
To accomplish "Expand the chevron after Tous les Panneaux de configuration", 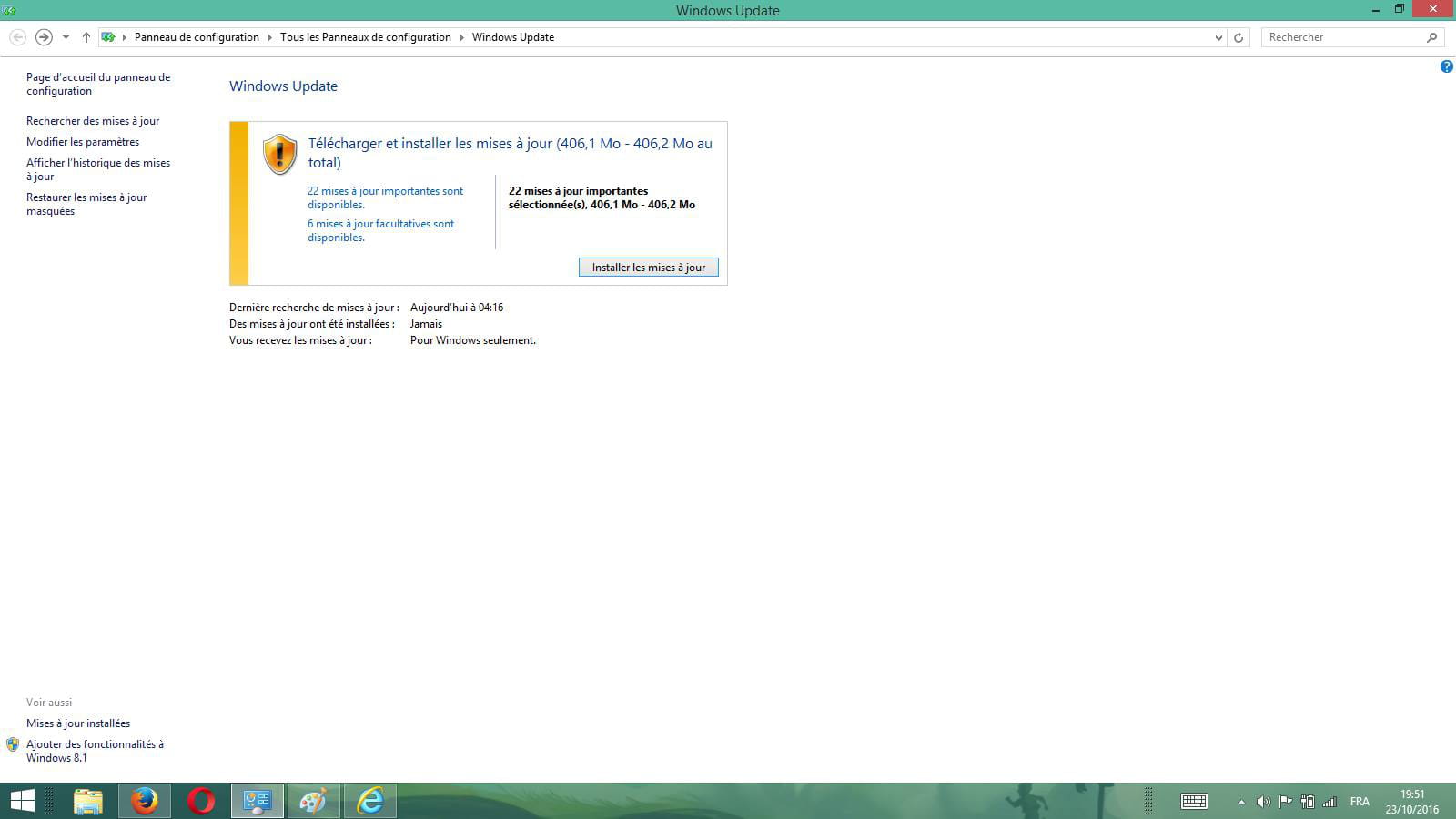I will 462,37.
